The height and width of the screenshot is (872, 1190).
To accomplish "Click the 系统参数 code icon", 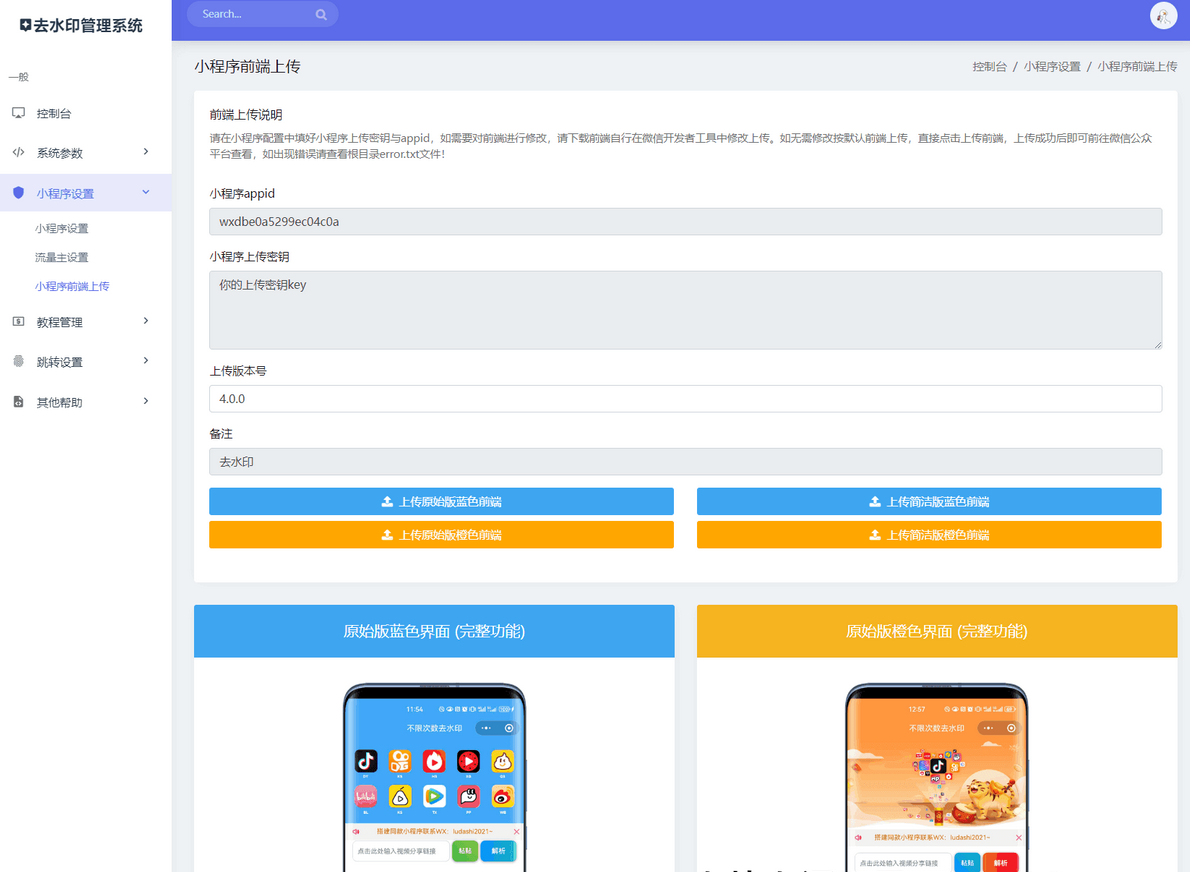I will [x=19, y=153].
